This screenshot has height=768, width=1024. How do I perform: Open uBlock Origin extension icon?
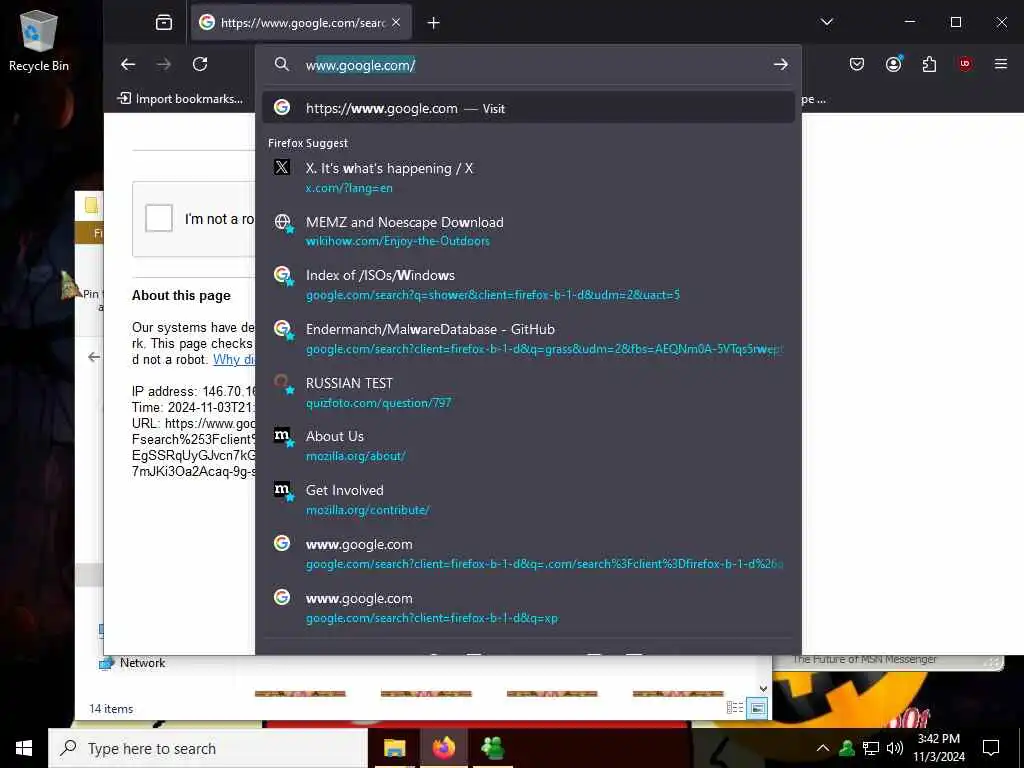pyautogui.click(x=965, y=64)
